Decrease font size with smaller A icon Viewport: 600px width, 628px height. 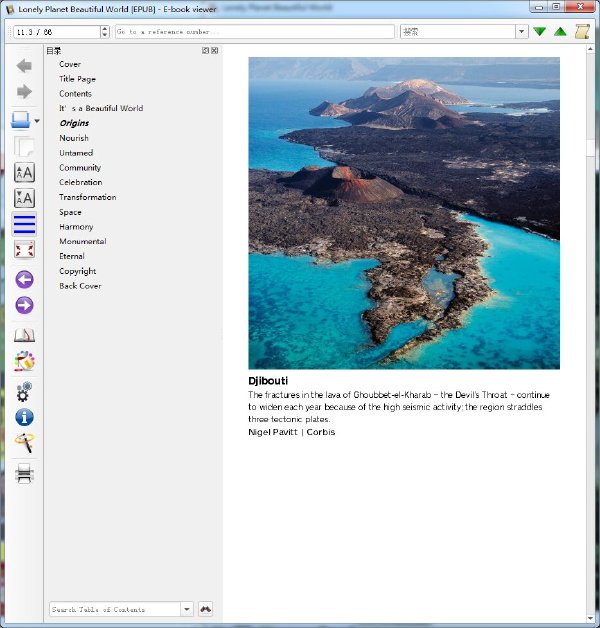[24, 198]
